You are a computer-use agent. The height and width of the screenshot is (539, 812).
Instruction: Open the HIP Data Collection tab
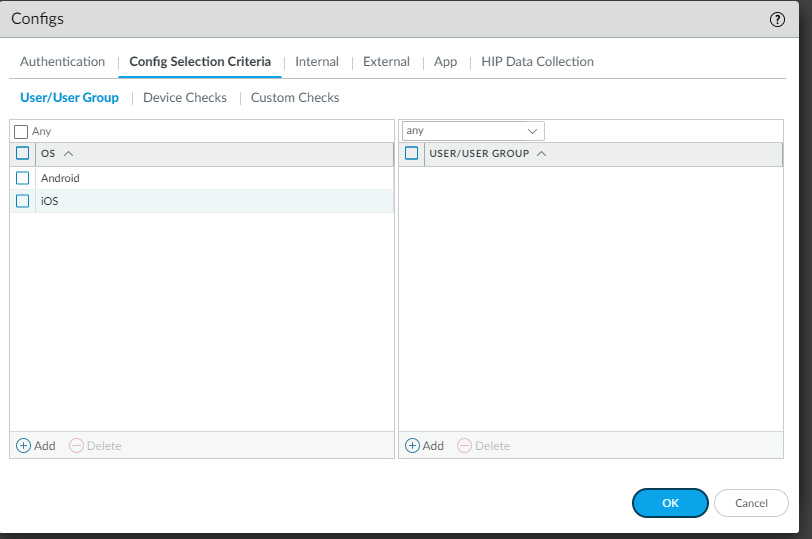(x=537, y=62)
